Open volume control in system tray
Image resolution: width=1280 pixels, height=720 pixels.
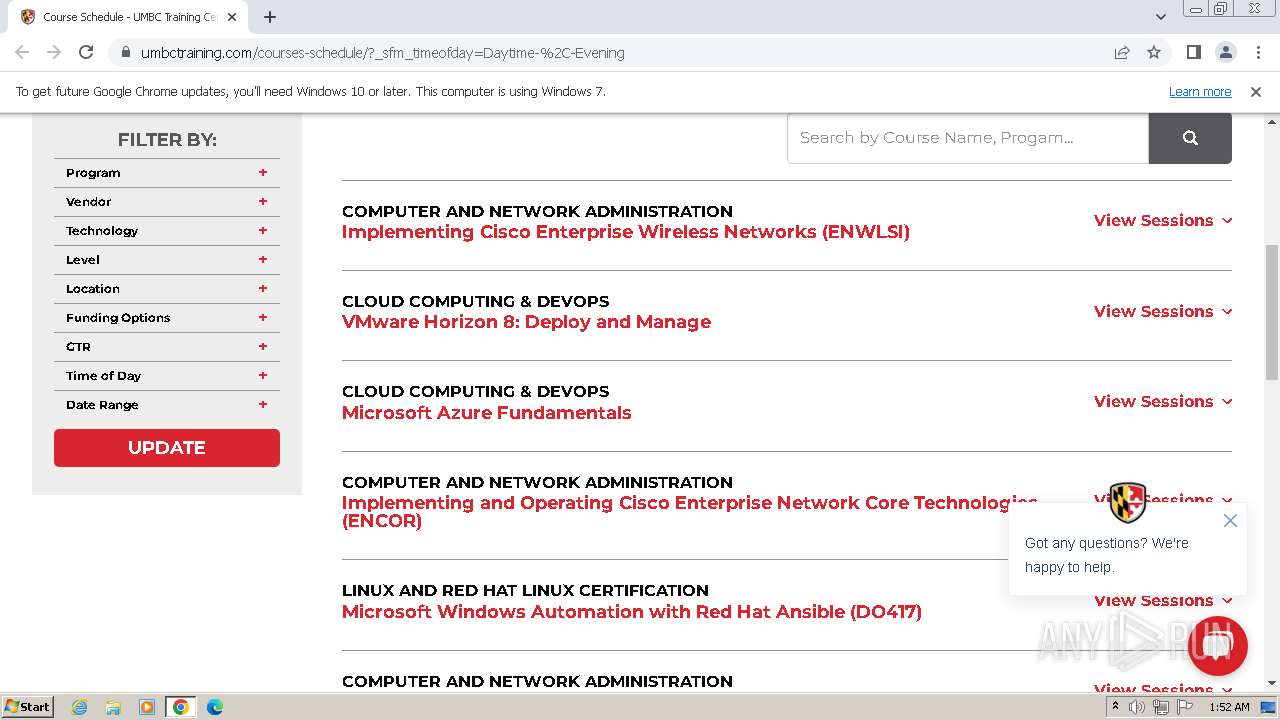point(1137,707)
